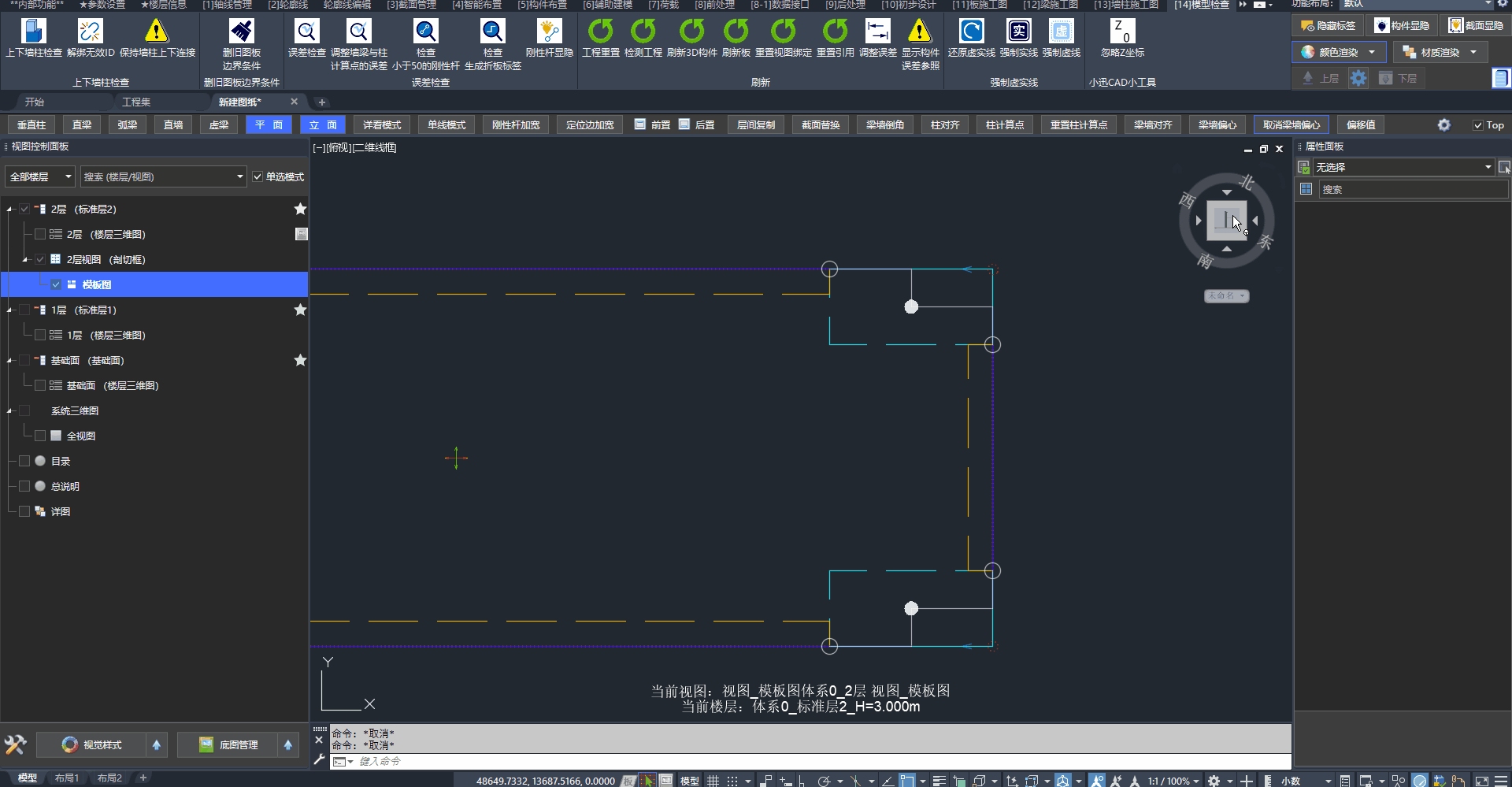Select the 删旧图板边界条件 brush icon

(x=241, y=32)
